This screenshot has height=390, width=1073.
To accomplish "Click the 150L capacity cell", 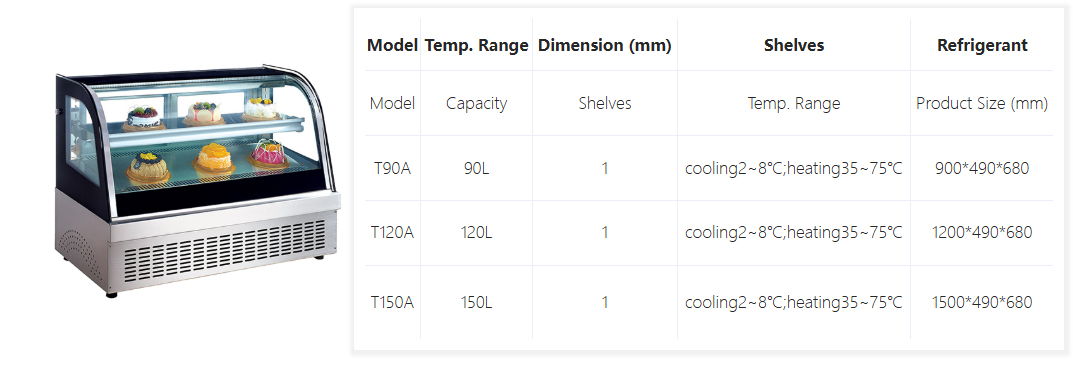I will [x=476, y=302].
